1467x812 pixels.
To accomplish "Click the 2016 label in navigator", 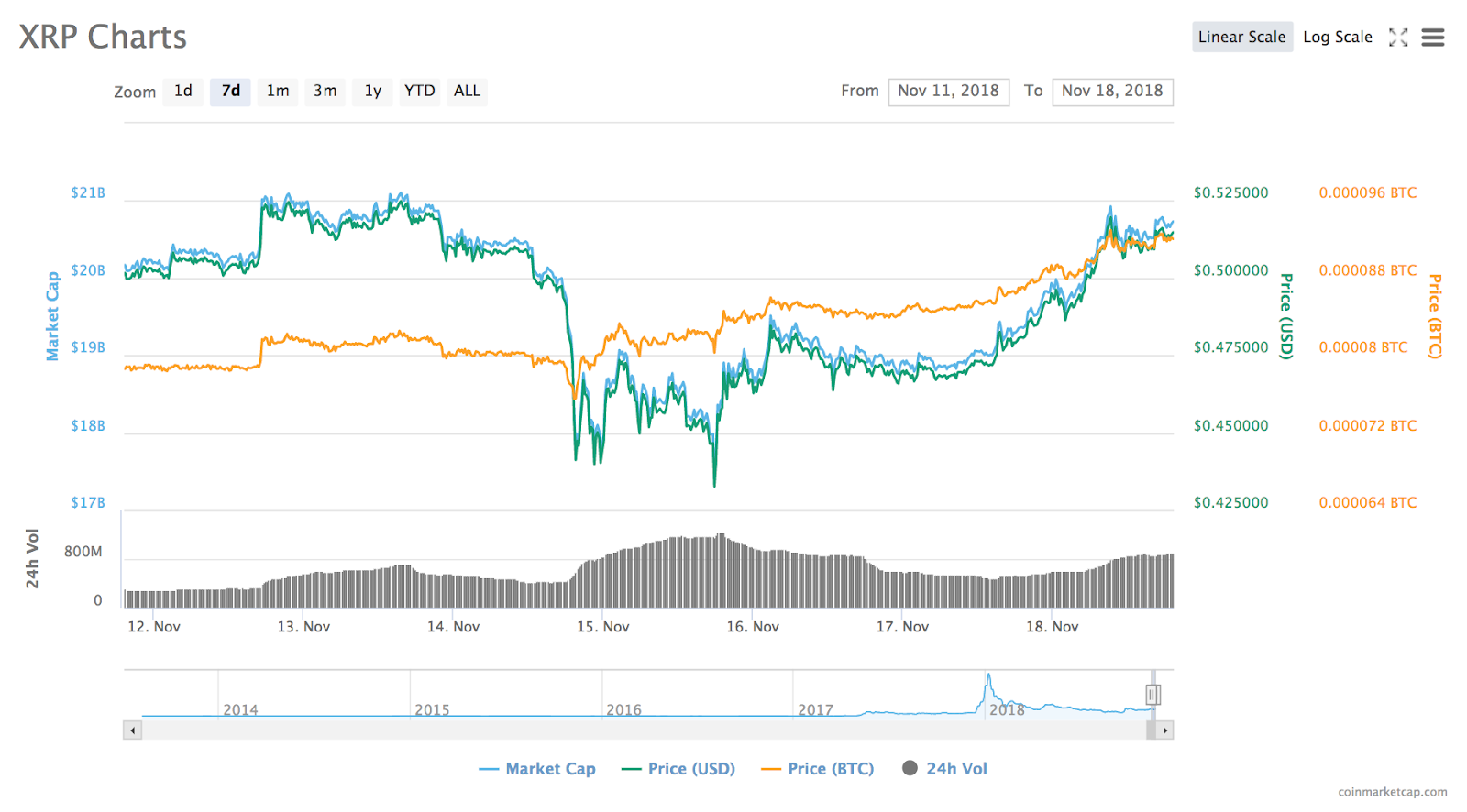I will [623, 710].
